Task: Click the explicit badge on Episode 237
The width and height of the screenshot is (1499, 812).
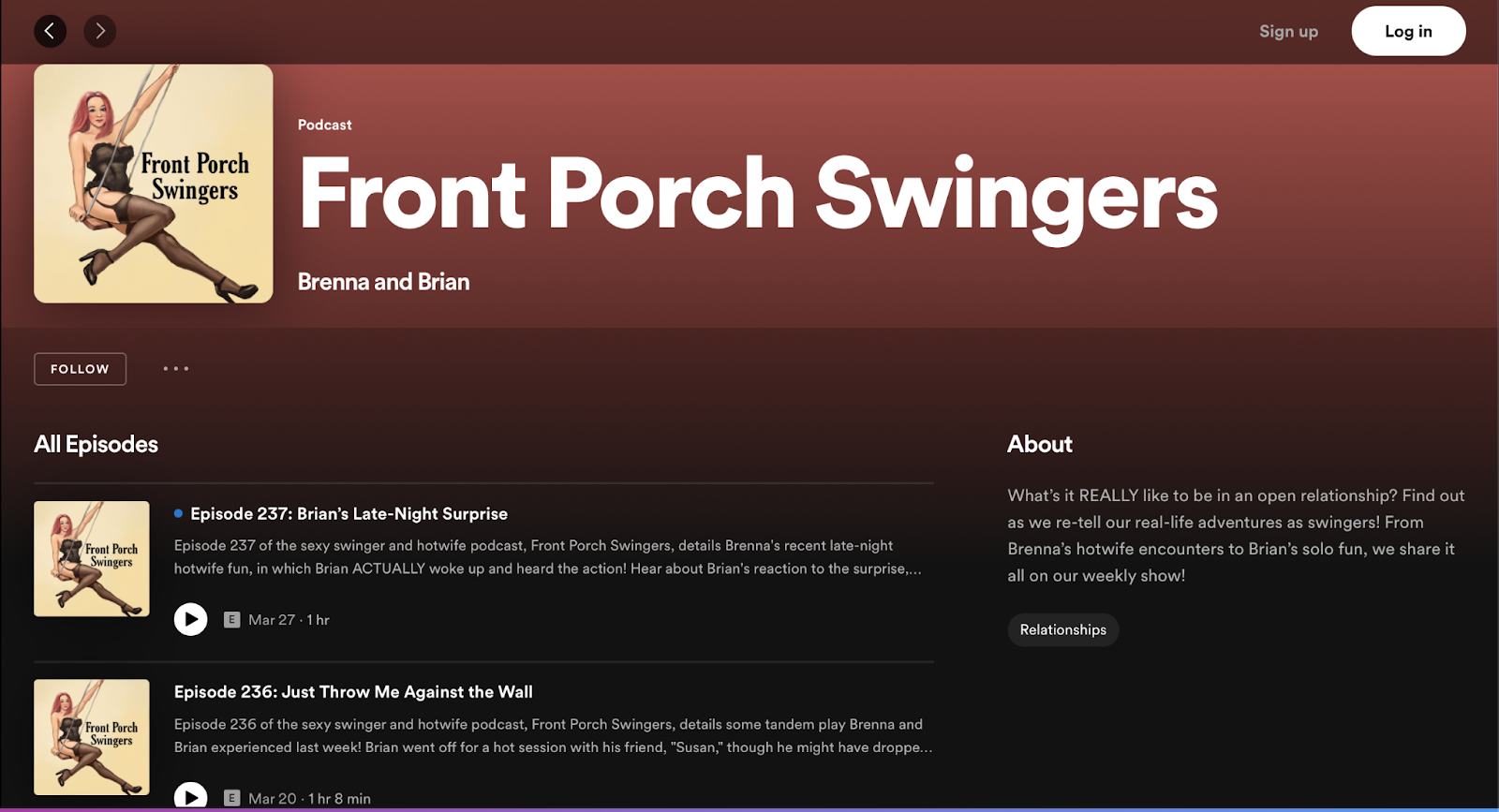Action: click(x=231, y=620)
